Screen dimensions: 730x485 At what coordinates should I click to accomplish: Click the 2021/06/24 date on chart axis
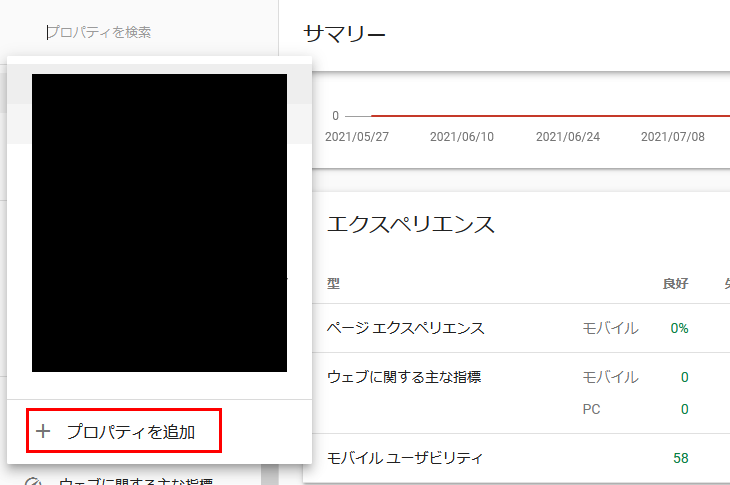click(567, 137)
